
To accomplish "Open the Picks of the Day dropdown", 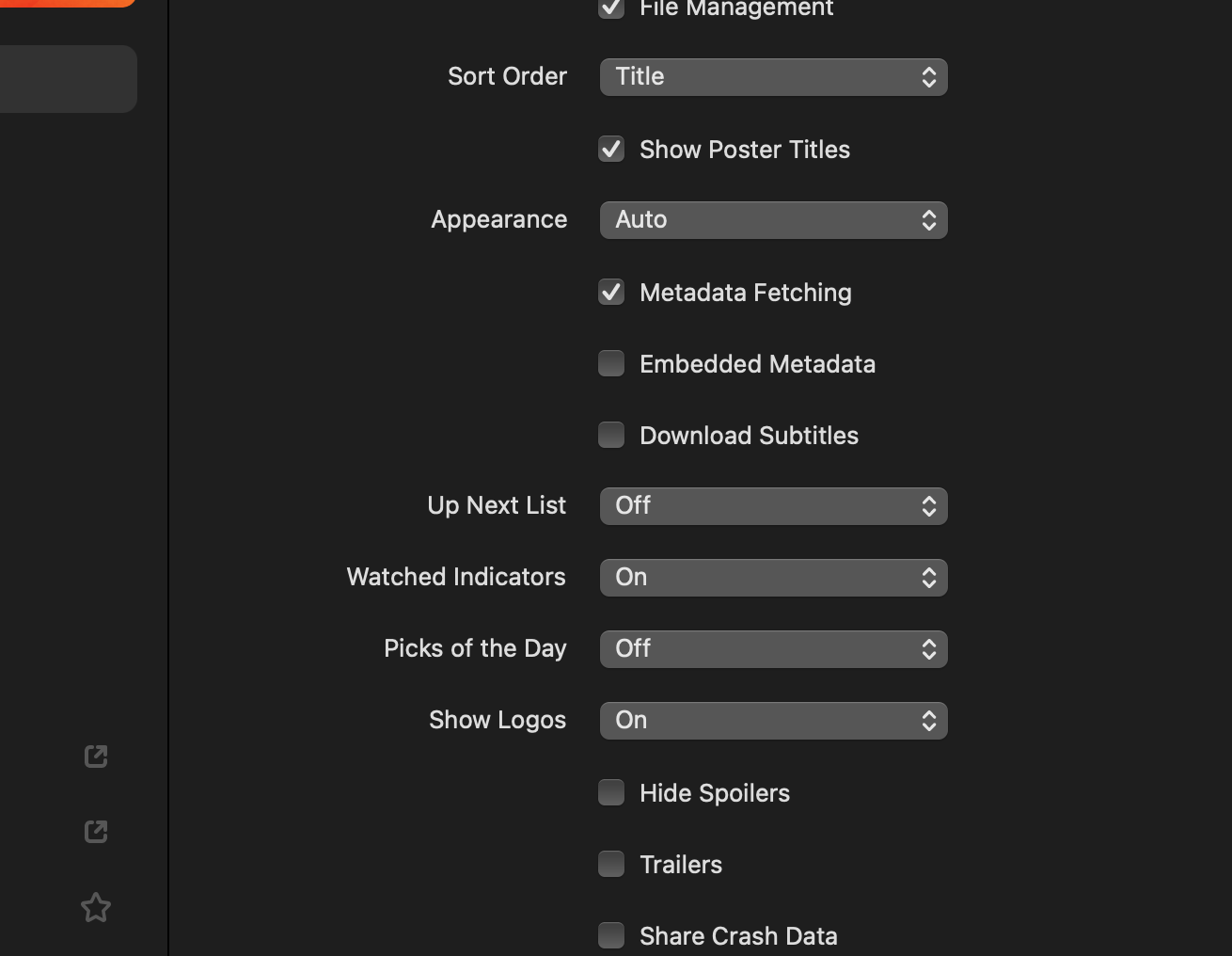I will 773,649.
